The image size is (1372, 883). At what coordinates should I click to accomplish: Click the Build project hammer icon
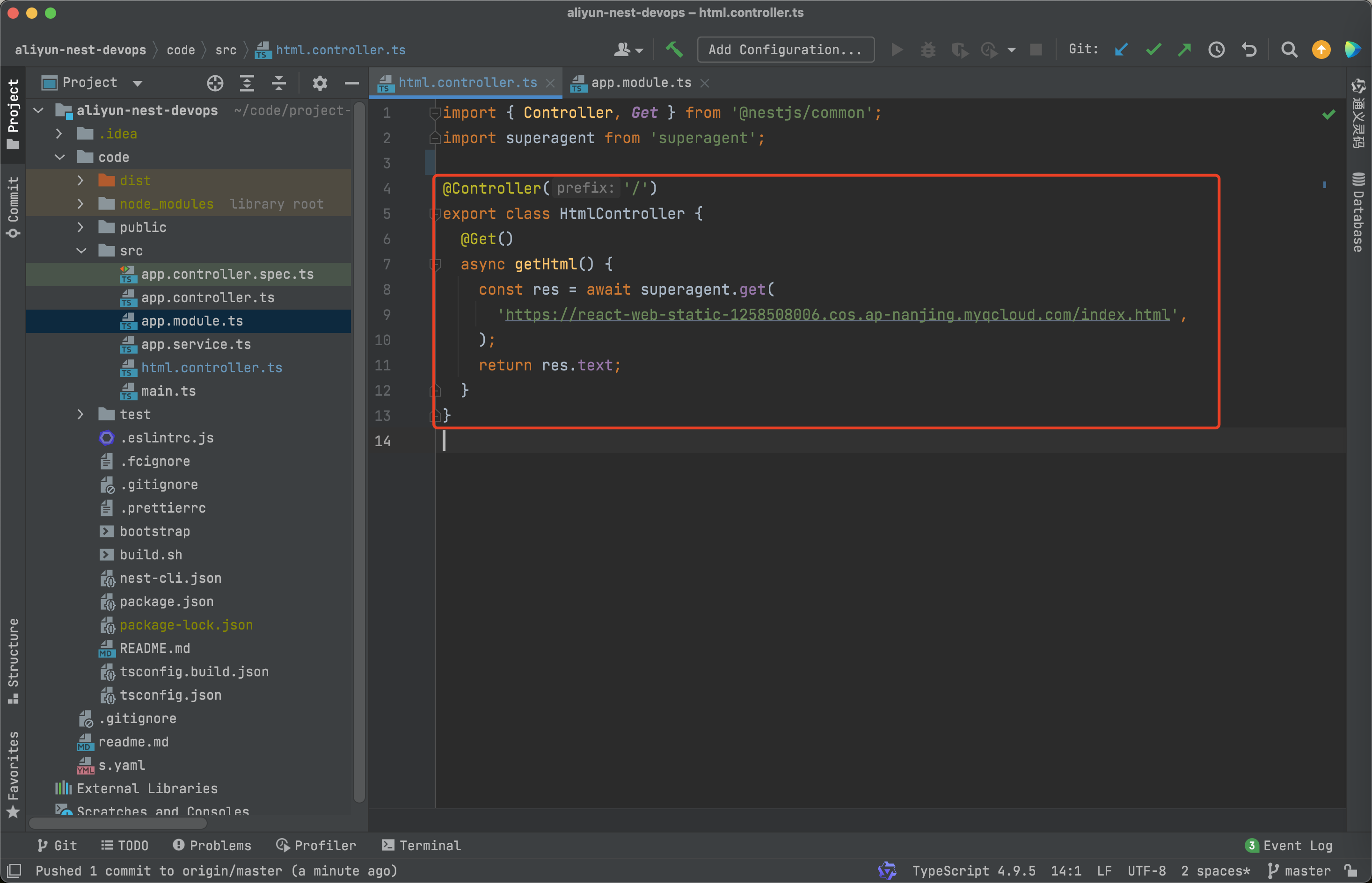[674, 50]
